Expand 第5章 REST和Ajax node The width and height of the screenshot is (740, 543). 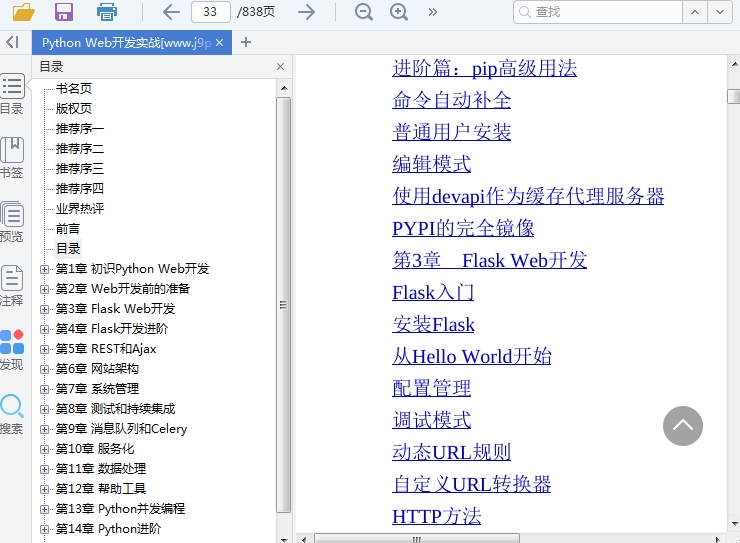44,350
